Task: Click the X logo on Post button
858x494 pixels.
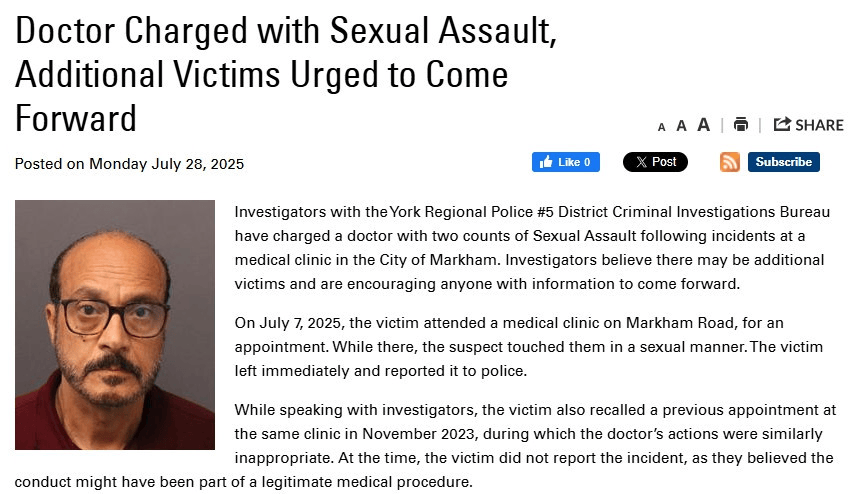Action: [641, 162]
